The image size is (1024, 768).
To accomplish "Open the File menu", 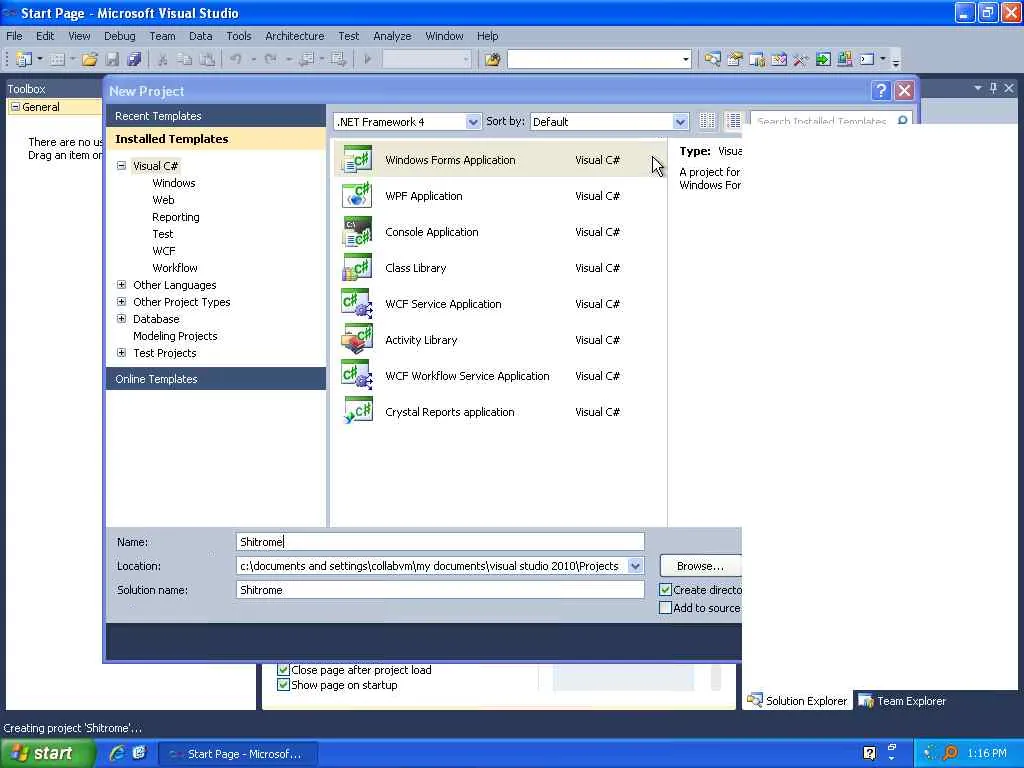I will coord(14,36).
